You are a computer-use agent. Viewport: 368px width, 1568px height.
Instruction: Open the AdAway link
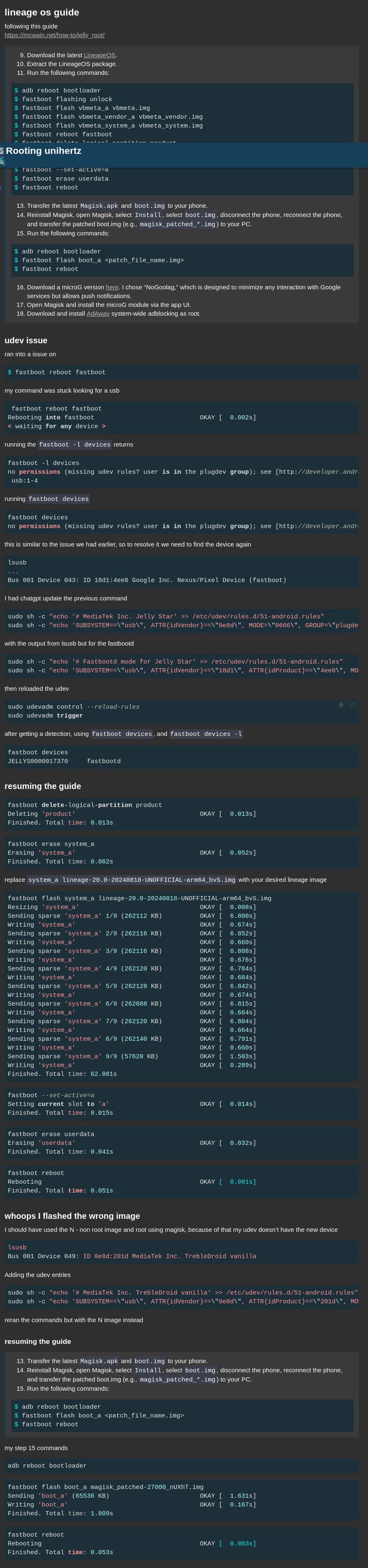click(x=98, y=314)
